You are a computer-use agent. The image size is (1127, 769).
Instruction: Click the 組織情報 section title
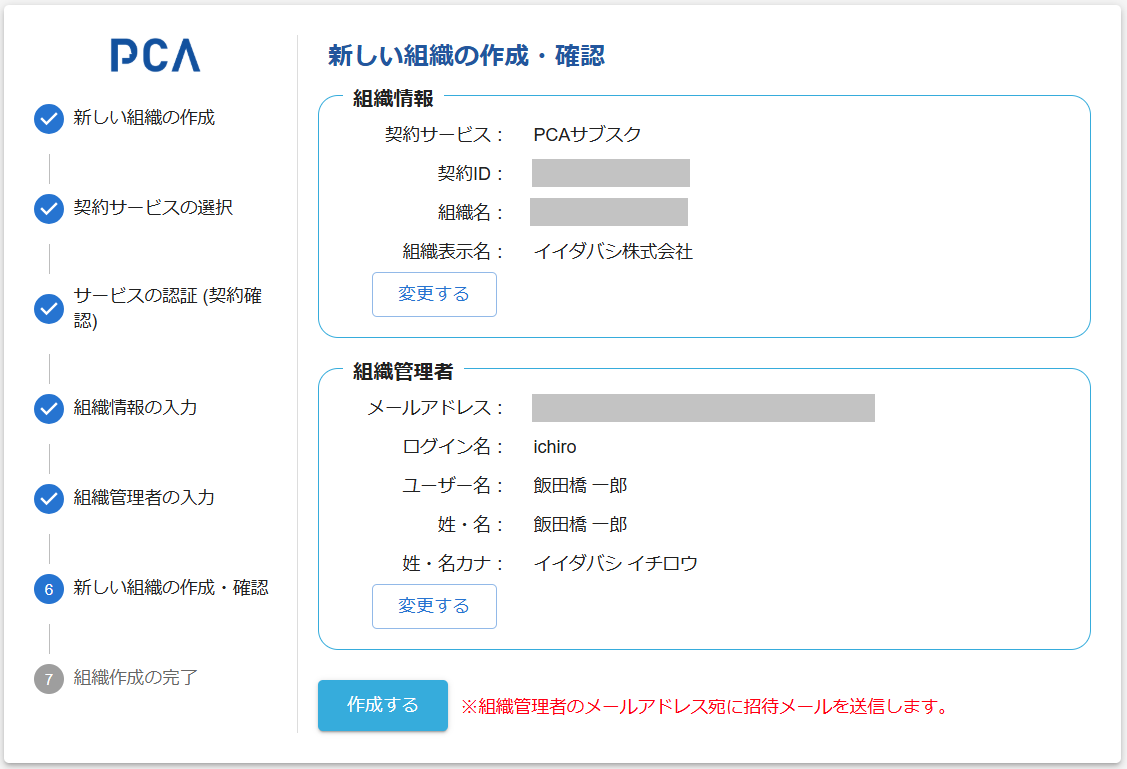[x=393, y=98]
